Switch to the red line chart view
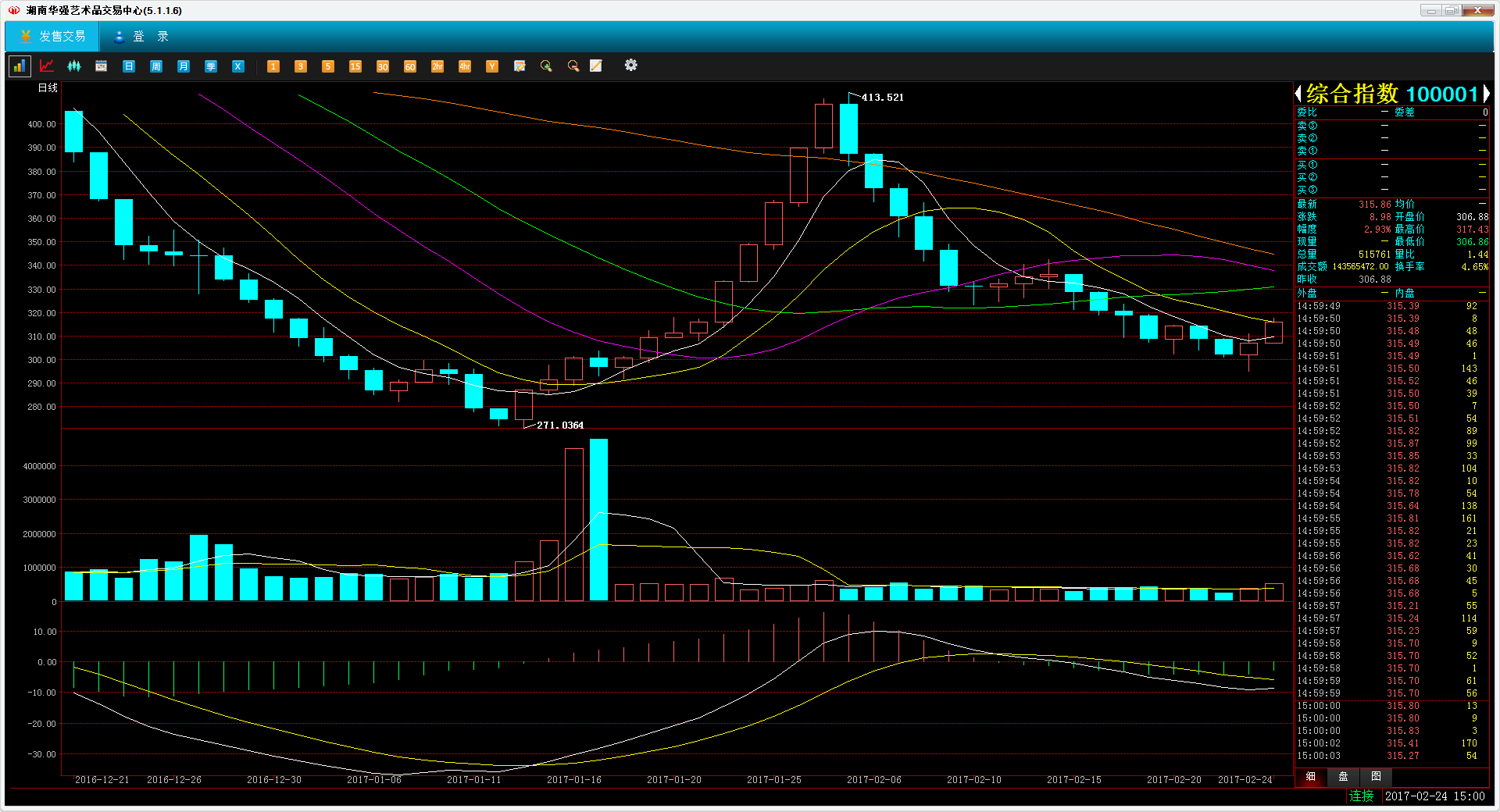The image size is (1500, 812). tap(47, 66)
